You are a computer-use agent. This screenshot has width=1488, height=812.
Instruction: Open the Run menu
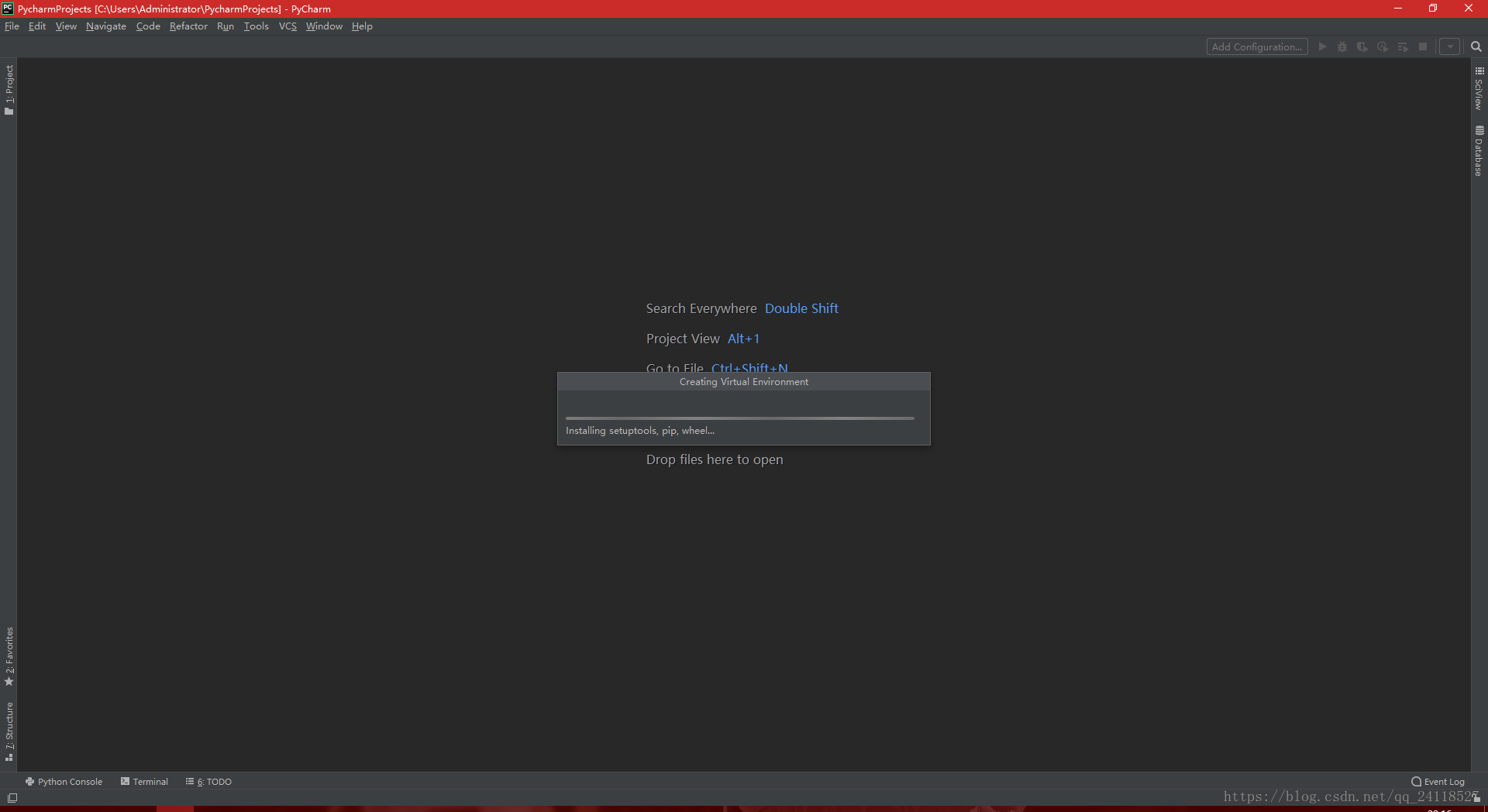[x=226, y=26]
